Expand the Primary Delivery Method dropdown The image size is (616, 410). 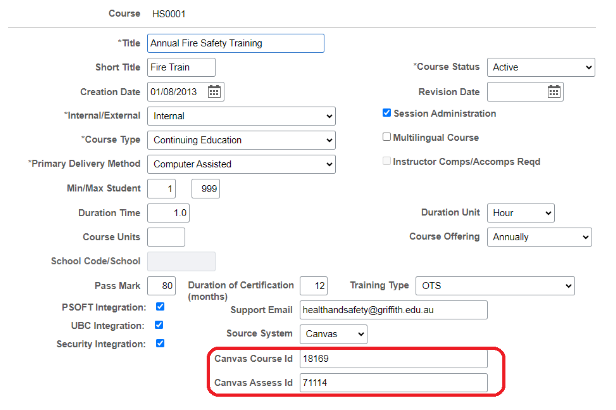[241, 164]
